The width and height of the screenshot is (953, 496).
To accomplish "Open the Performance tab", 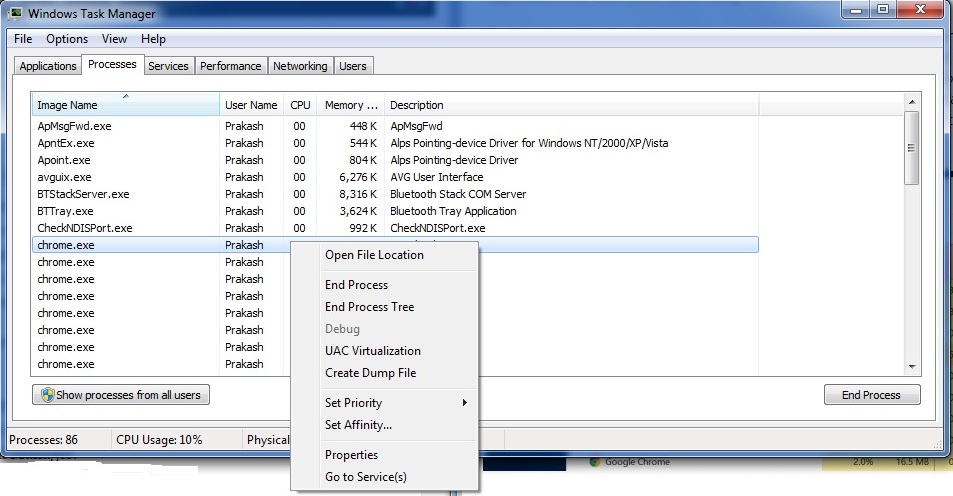I will 230,66.
